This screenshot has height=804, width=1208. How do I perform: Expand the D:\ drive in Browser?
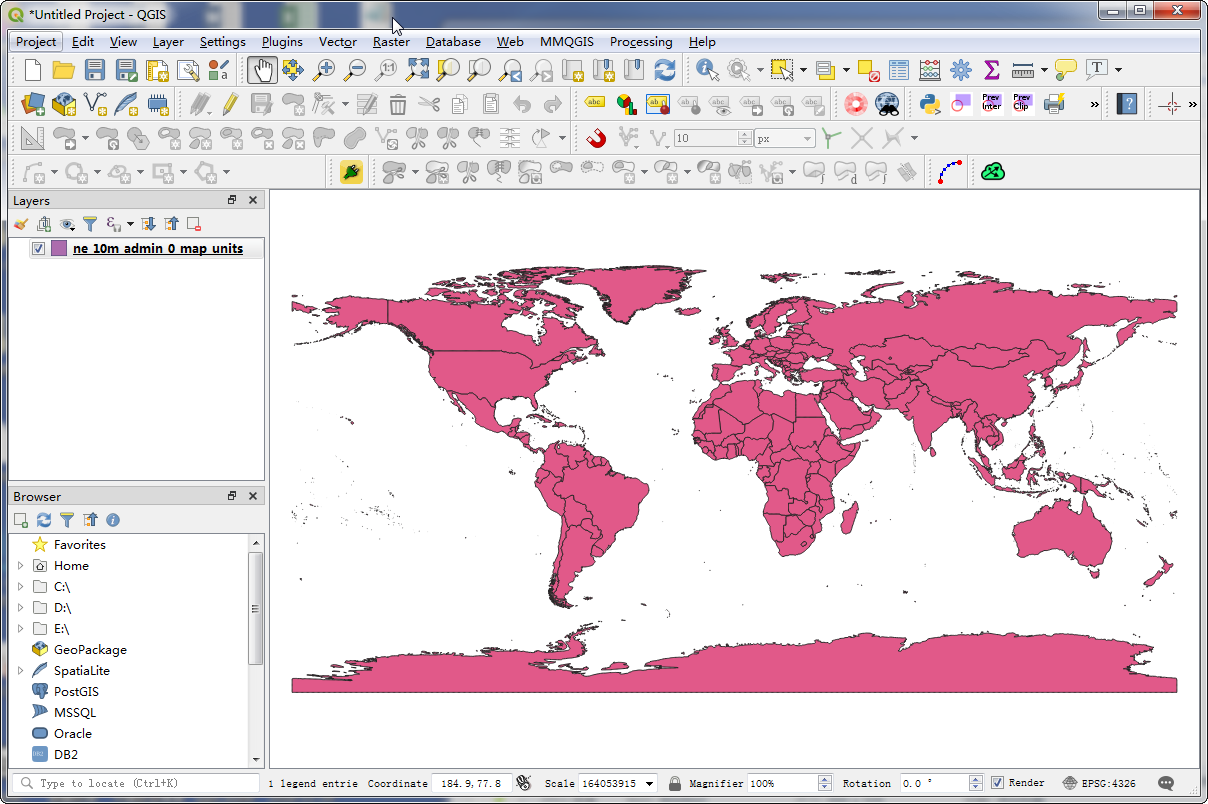(20, 608)
